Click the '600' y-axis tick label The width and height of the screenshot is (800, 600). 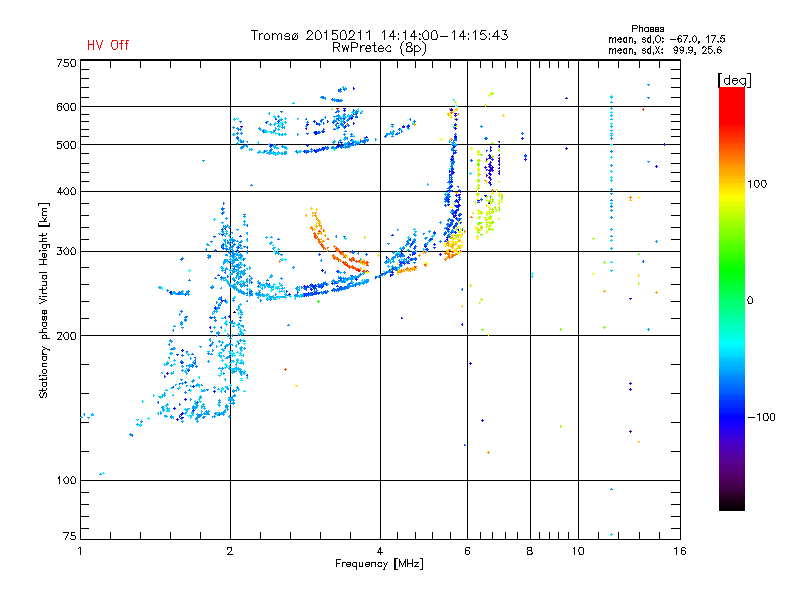click(66, 107)
